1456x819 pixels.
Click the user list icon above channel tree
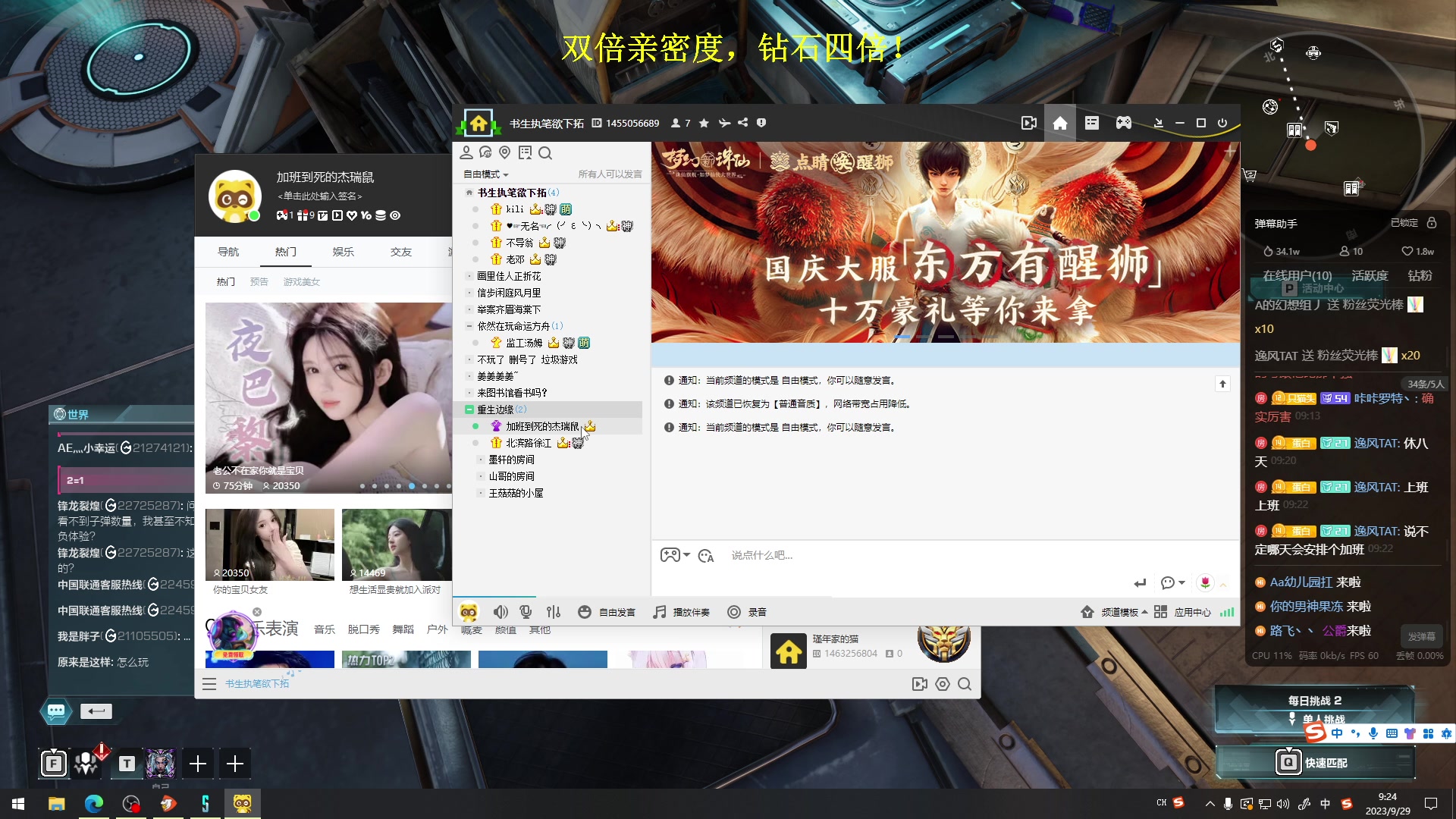click(x=466, y=152)
